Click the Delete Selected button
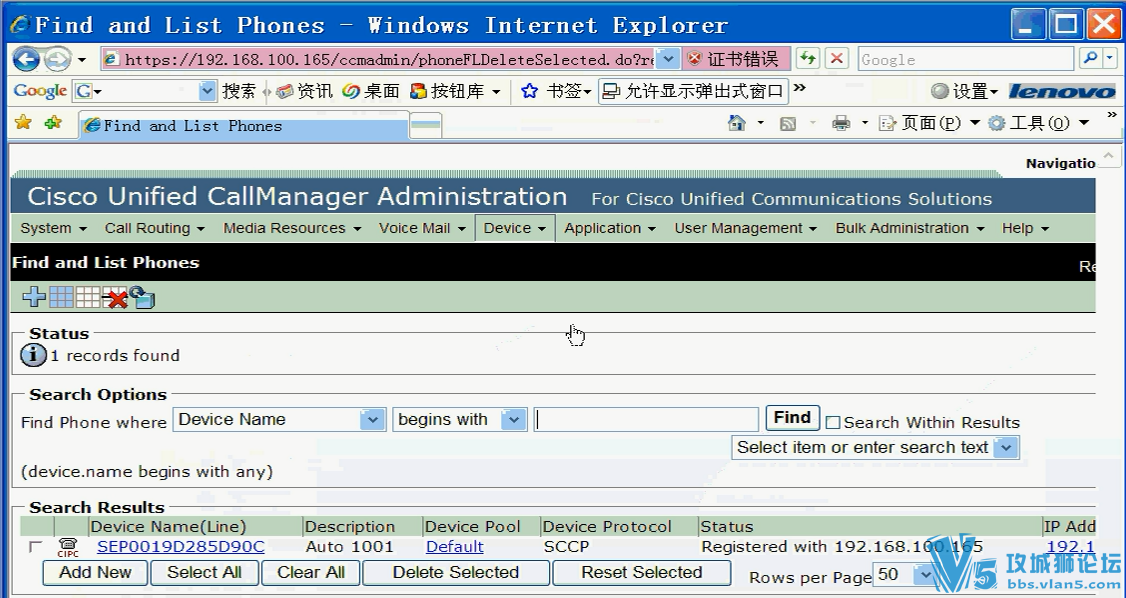The width and height of the screenshot is (1126, 598). point(456,573)
